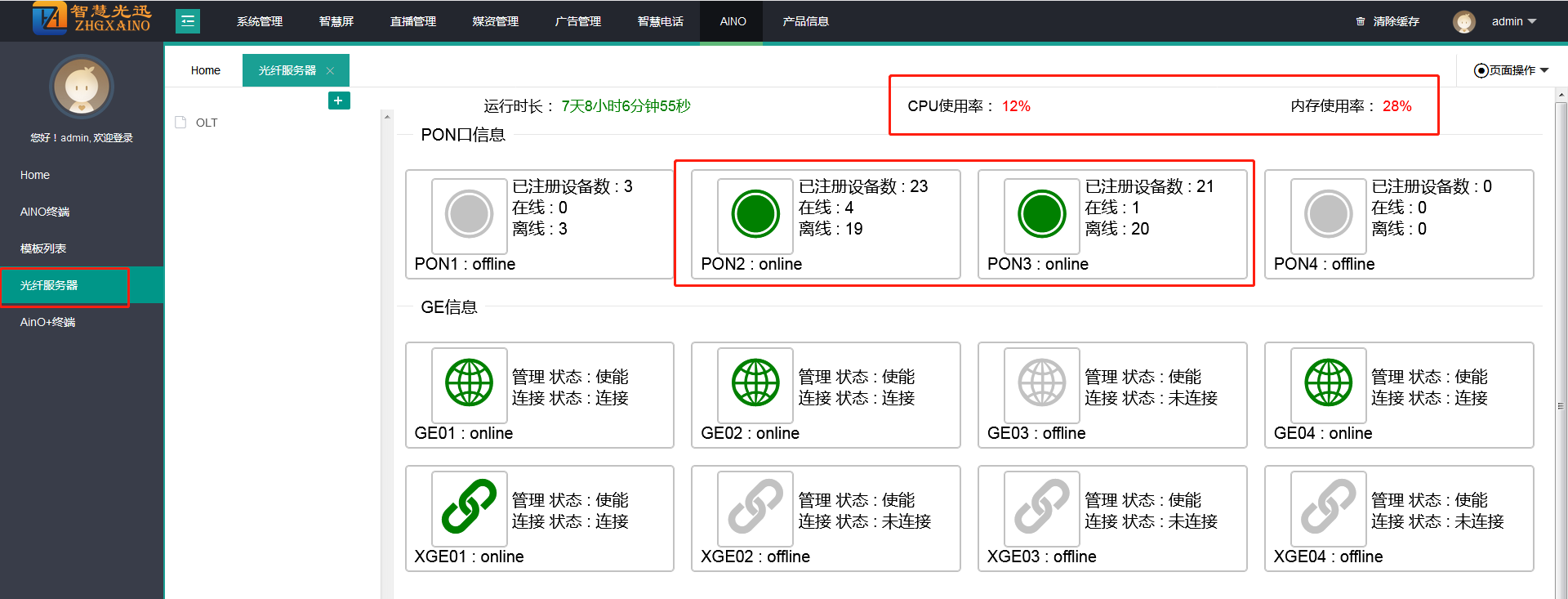Open 模板列表 in the left sidebar
The height and width of the screenshot is (599, 1568).
pyautogui.click(x=43, y=248)
